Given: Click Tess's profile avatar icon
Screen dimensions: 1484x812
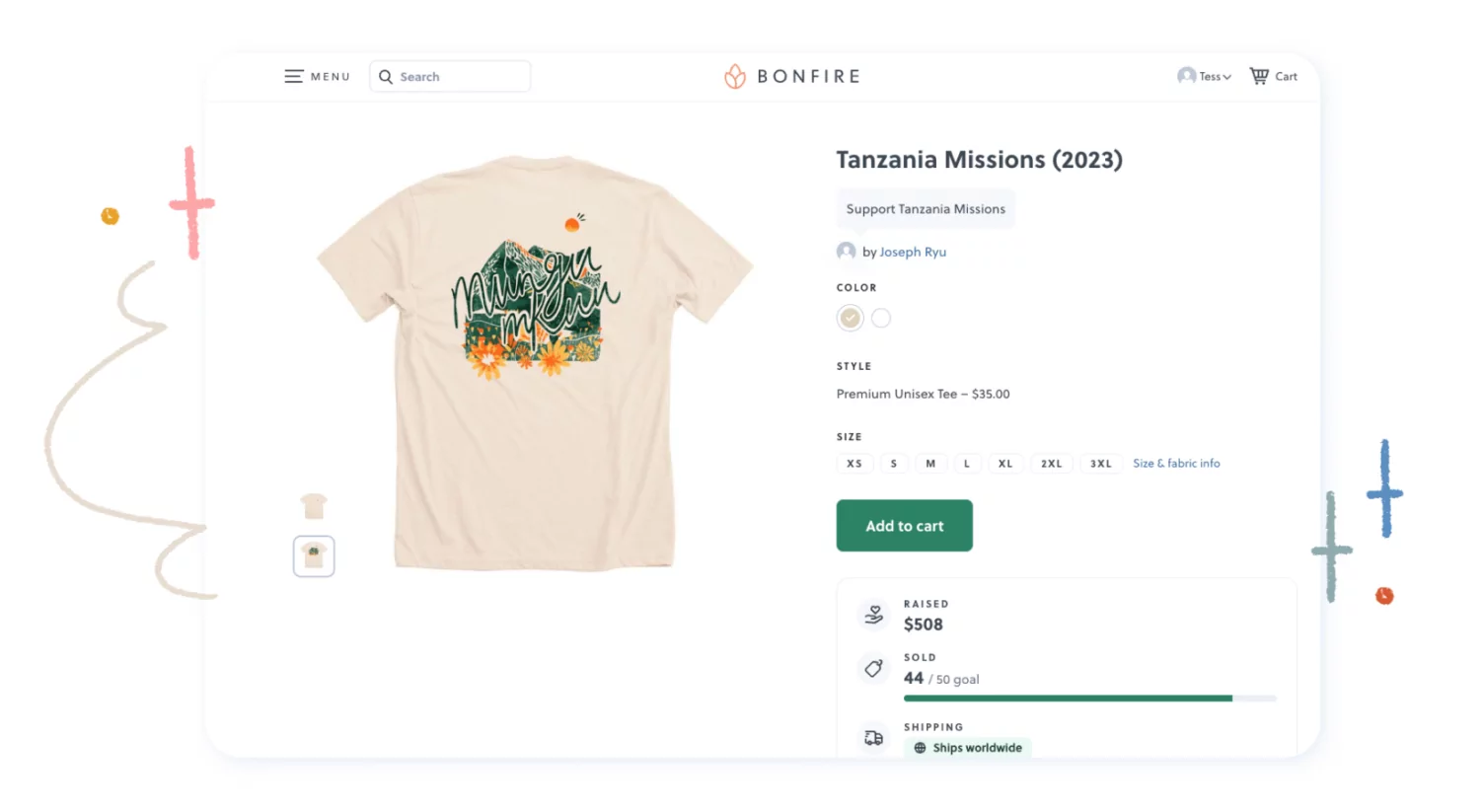Looking at the screenshot, I should (x=1186, y=76).
